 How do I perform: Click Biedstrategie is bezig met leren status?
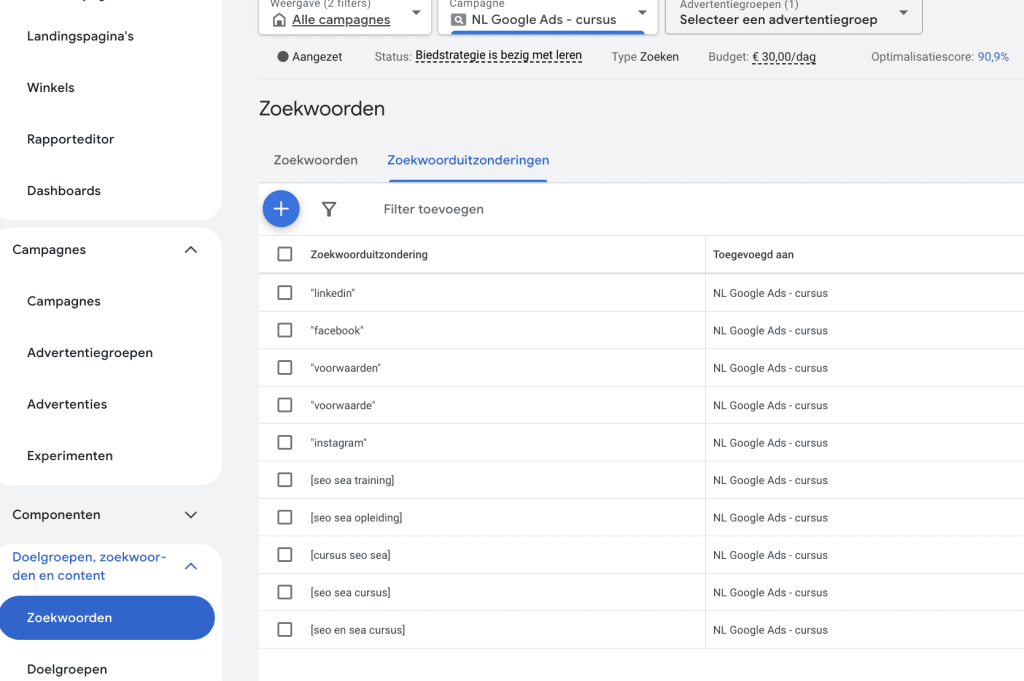coord(498,55)
